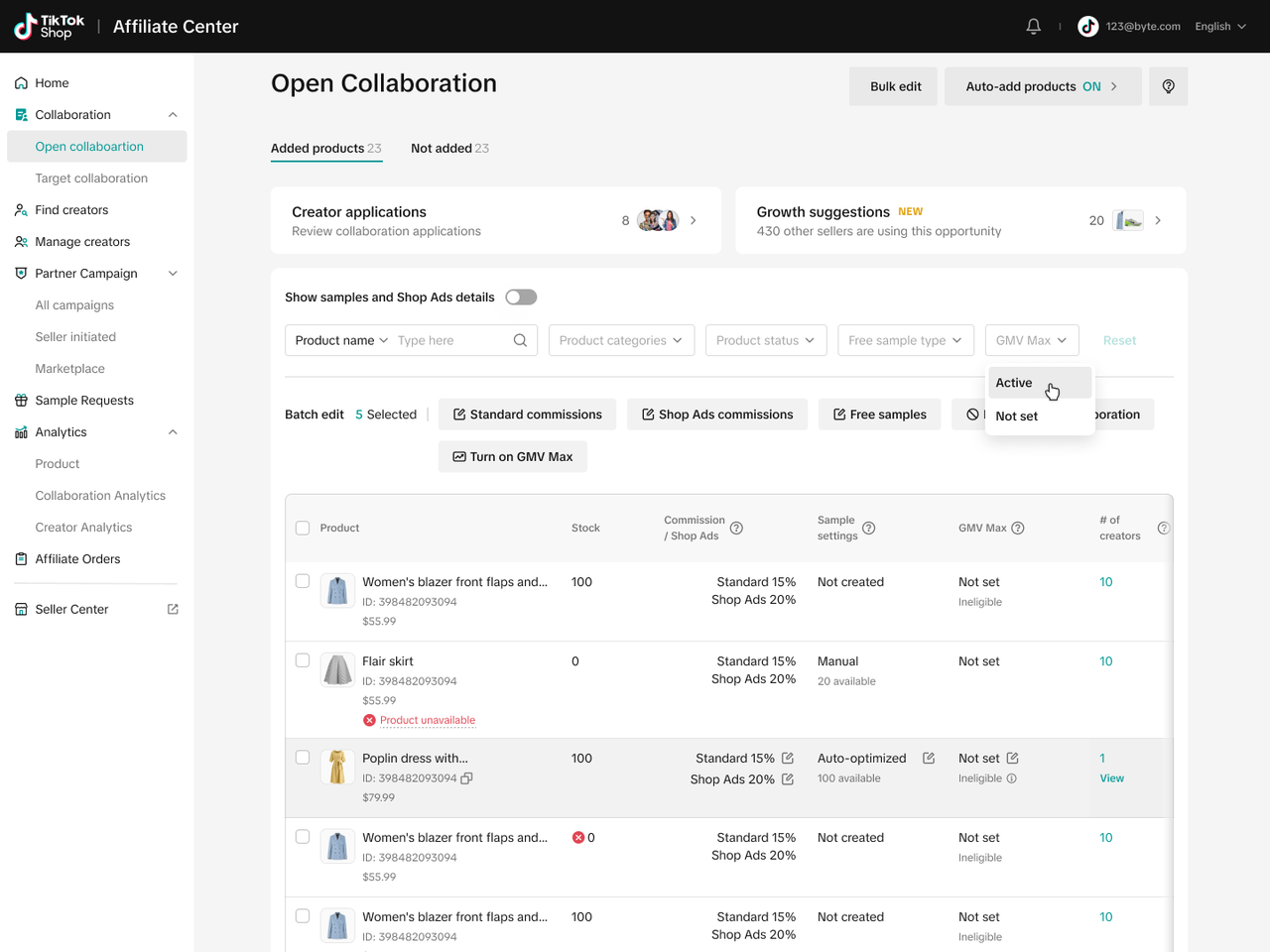Click the Product name search input field

click(x=451, y=340)
